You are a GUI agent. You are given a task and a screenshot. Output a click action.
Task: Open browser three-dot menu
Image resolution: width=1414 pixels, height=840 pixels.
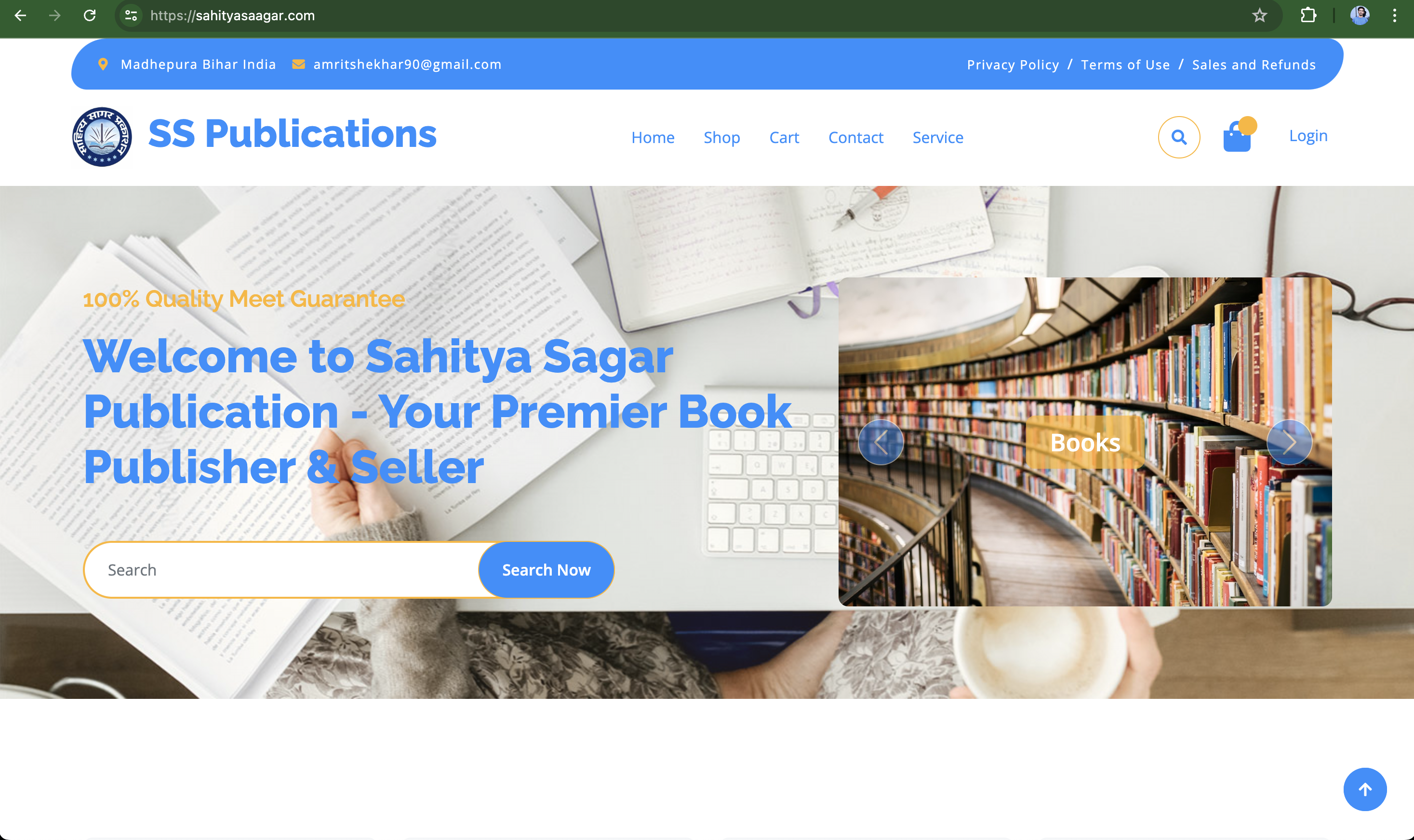(1394, 15)
